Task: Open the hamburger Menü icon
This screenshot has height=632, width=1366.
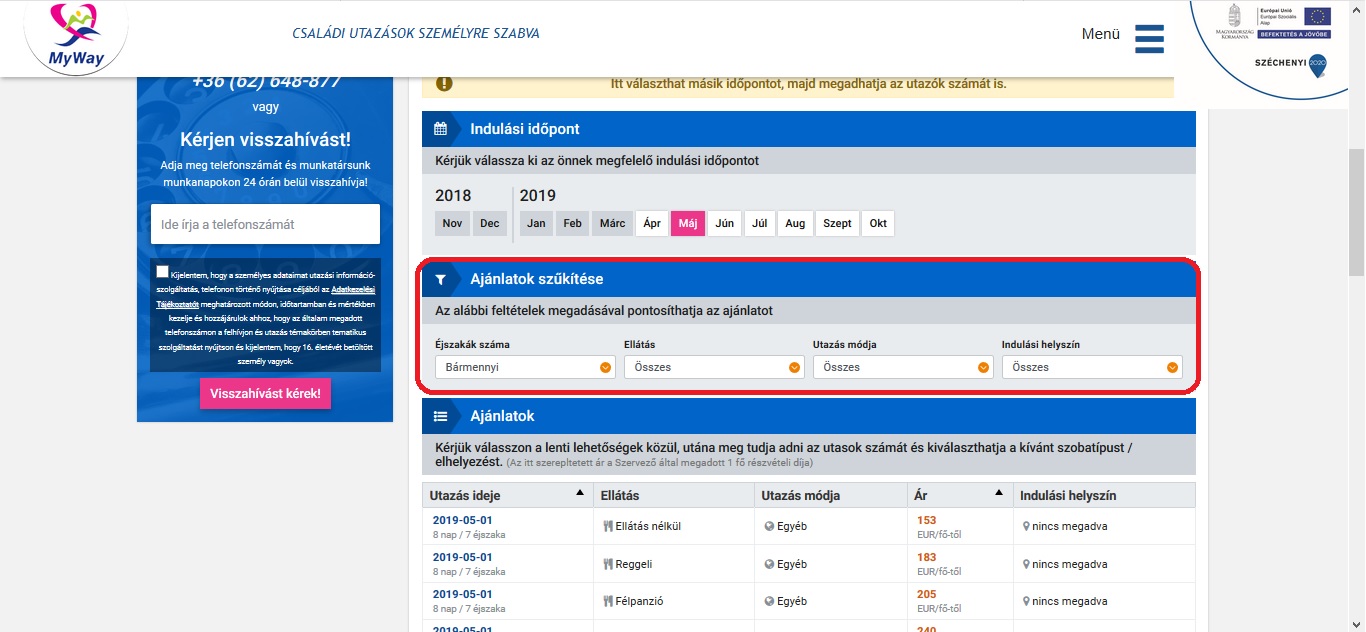Action: click(1149, 38)
